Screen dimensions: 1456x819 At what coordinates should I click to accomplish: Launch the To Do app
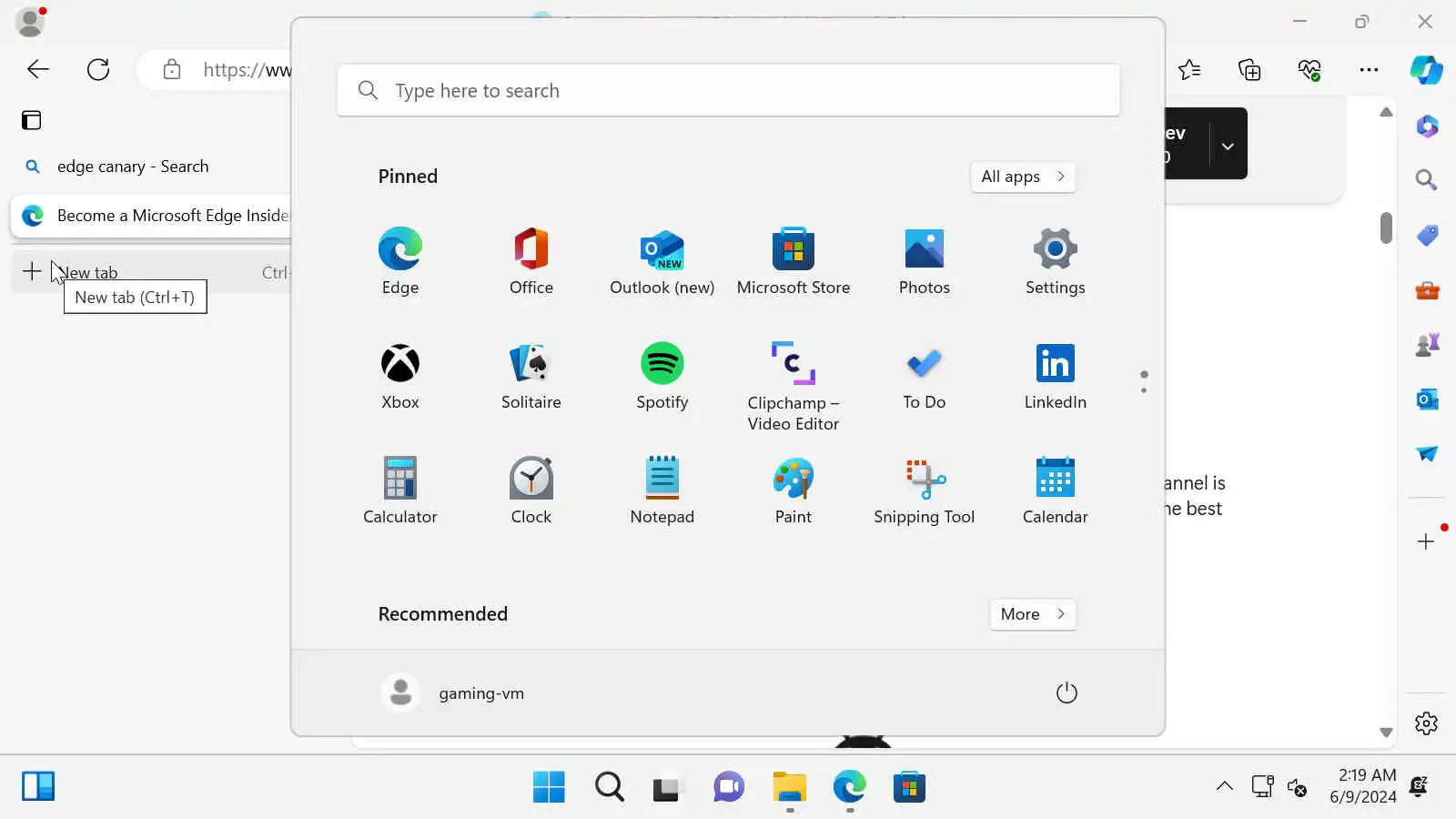point(925,376)
